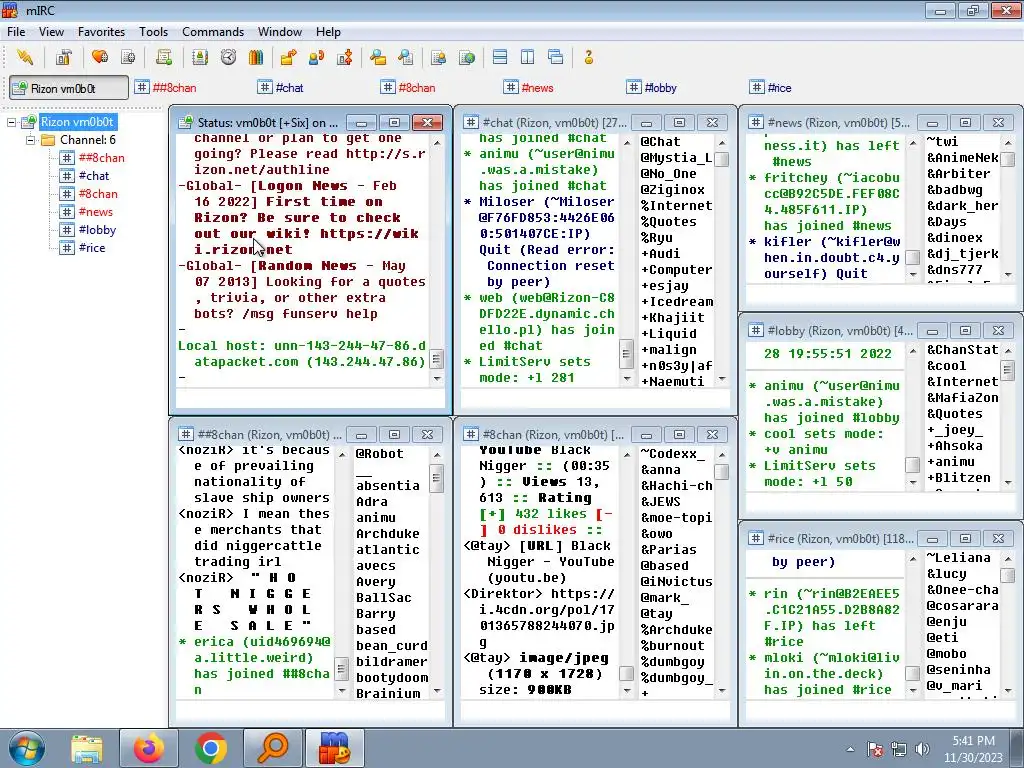The height and width of the screenshot is (768, 1024).
Task: Open Received Files toolbar icon
Action: (x=377, y=57)
